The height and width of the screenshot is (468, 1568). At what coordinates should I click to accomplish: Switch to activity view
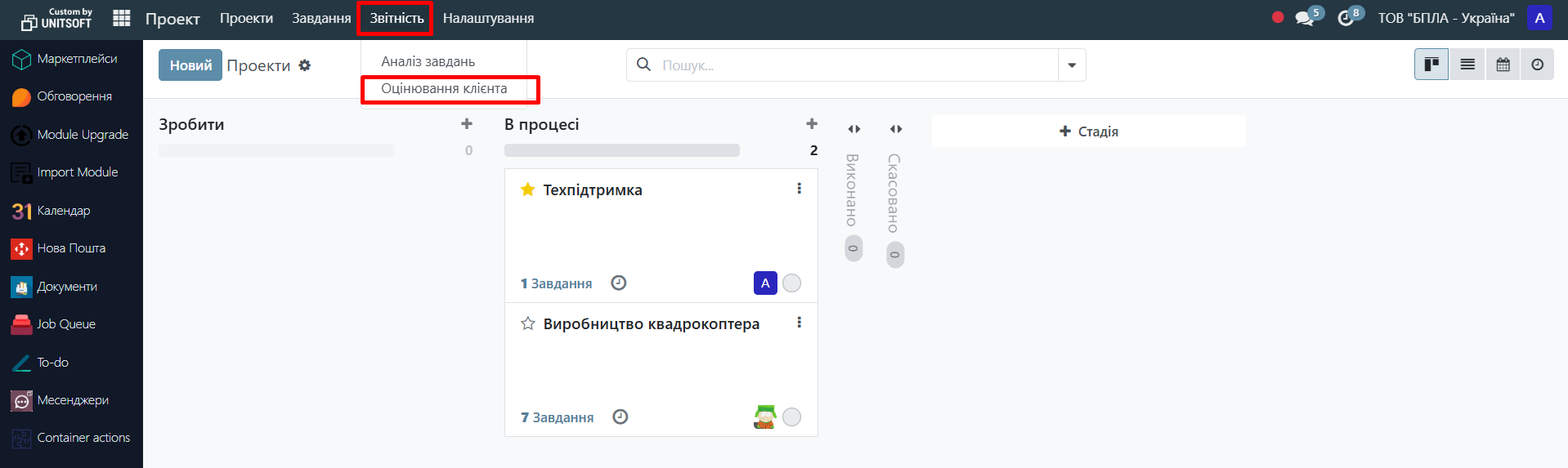pyautogui.click(x=1538, y=65)
